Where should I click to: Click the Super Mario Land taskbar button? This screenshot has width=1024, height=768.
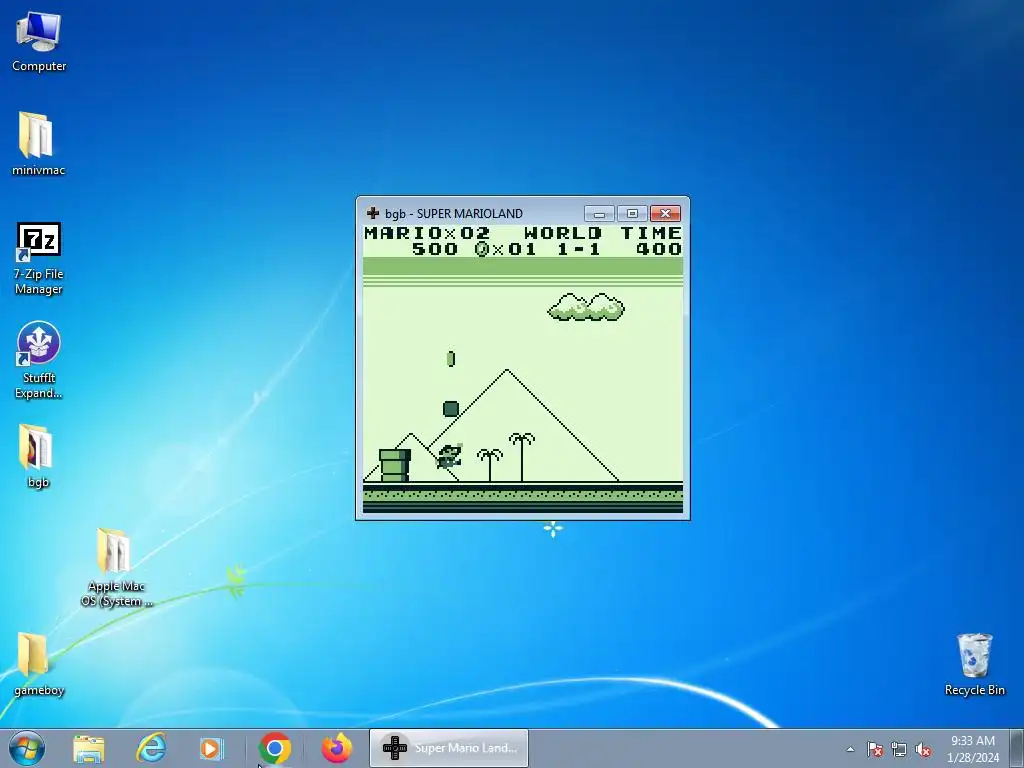tap(449, 748)
